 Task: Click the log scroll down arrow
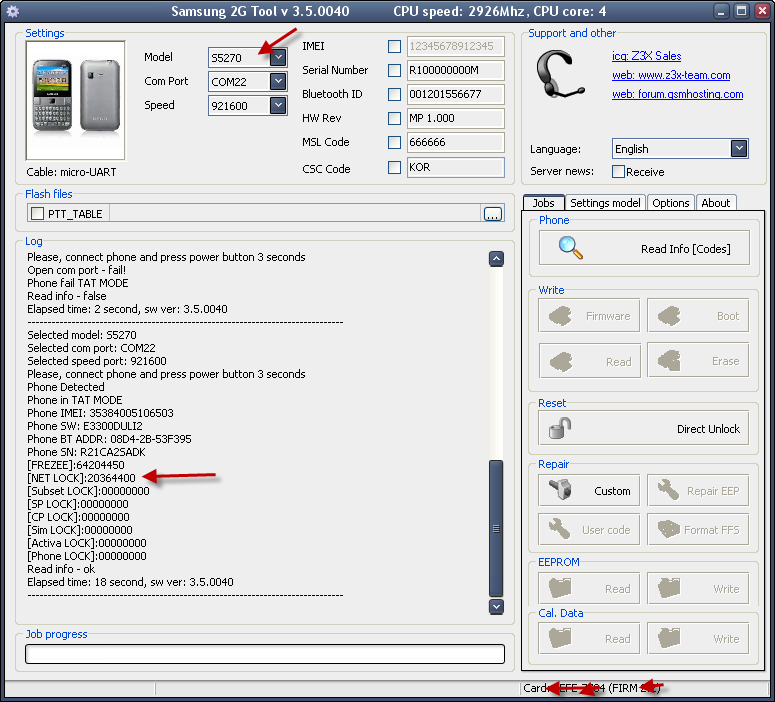coord(496,607)
